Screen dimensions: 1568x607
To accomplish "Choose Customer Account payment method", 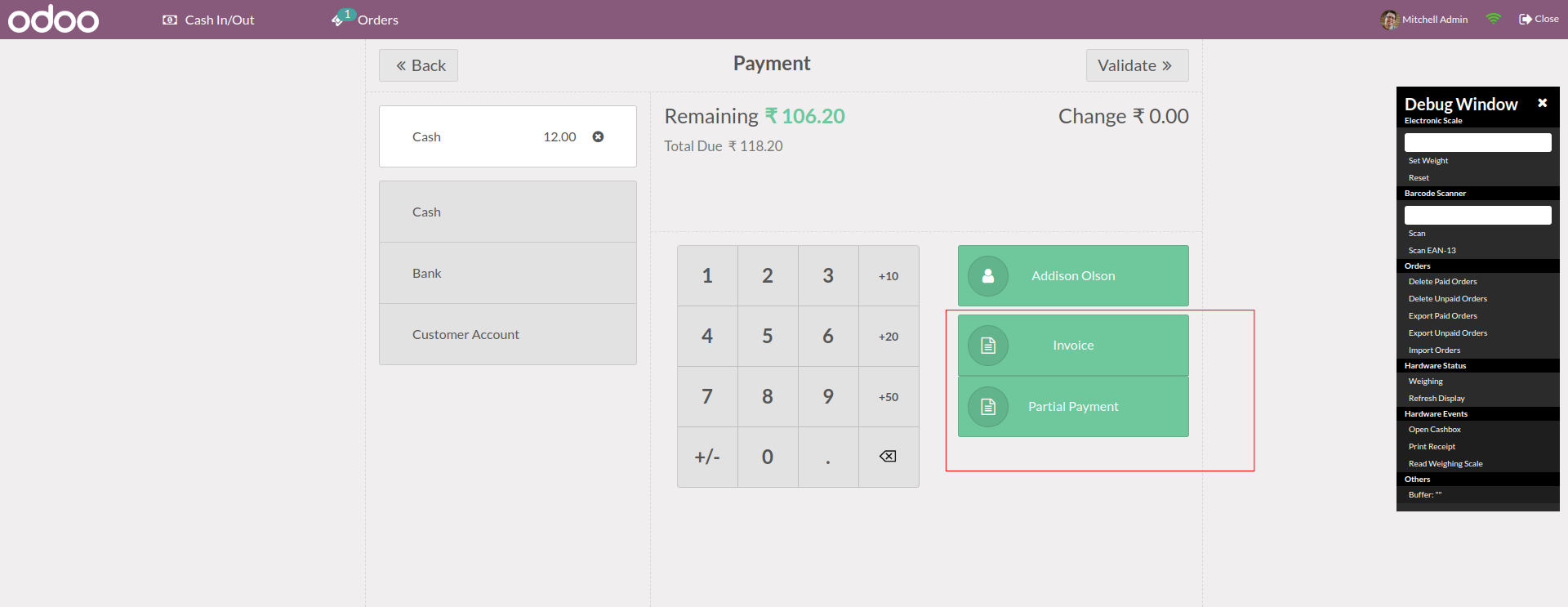I will pos(507,335).
